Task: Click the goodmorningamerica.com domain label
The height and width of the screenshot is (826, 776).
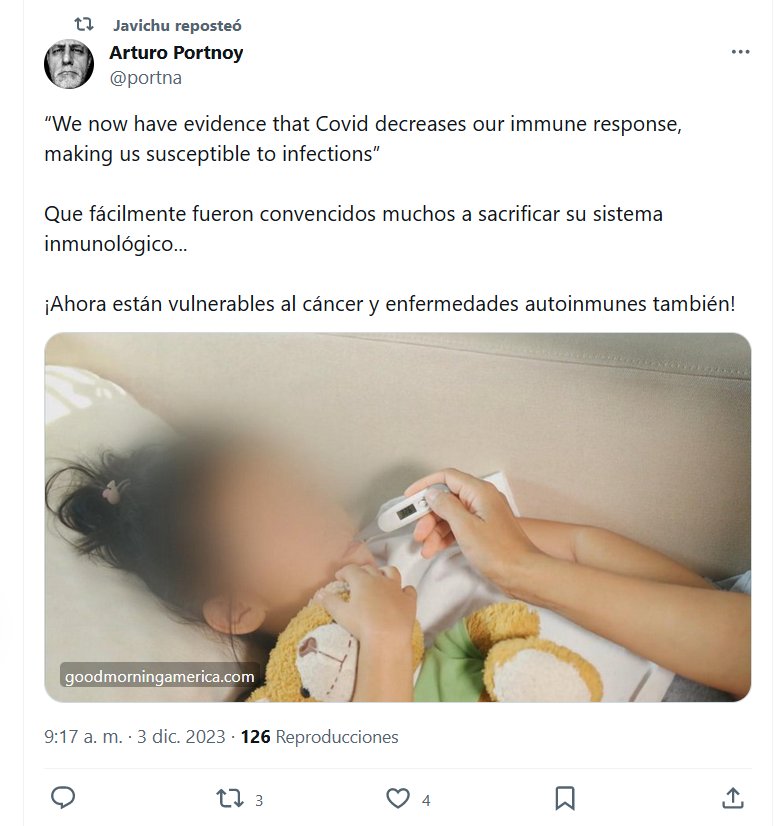Action: coord(159,676)
